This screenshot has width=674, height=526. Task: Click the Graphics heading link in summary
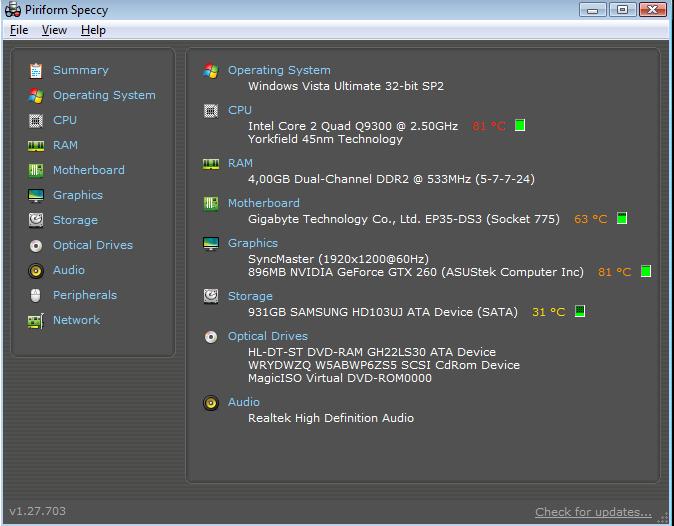(253, 243)
